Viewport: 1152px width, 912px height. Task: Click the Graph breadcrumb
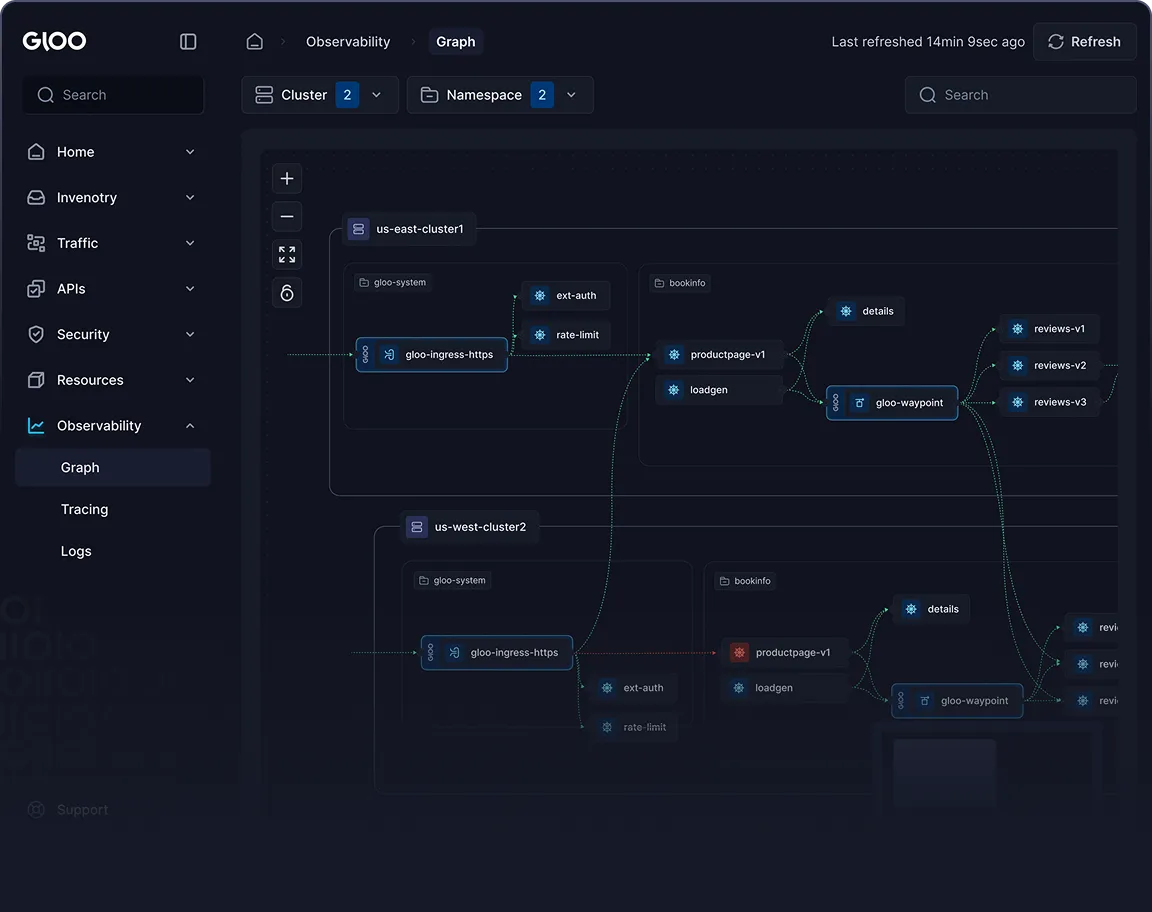point(456,42)
